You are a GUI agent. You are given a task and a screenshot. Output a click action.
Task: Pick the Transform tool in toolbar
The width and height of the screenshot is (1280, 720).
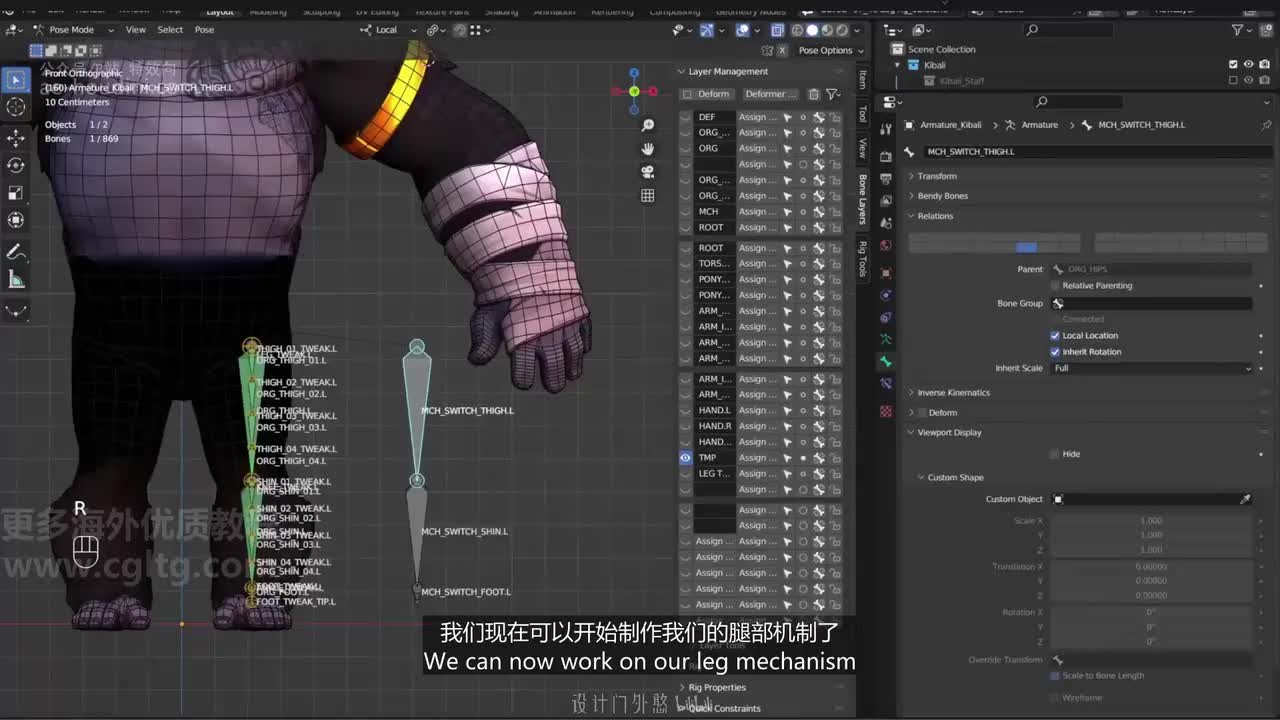pyautogui.click(x=16, y=221)
